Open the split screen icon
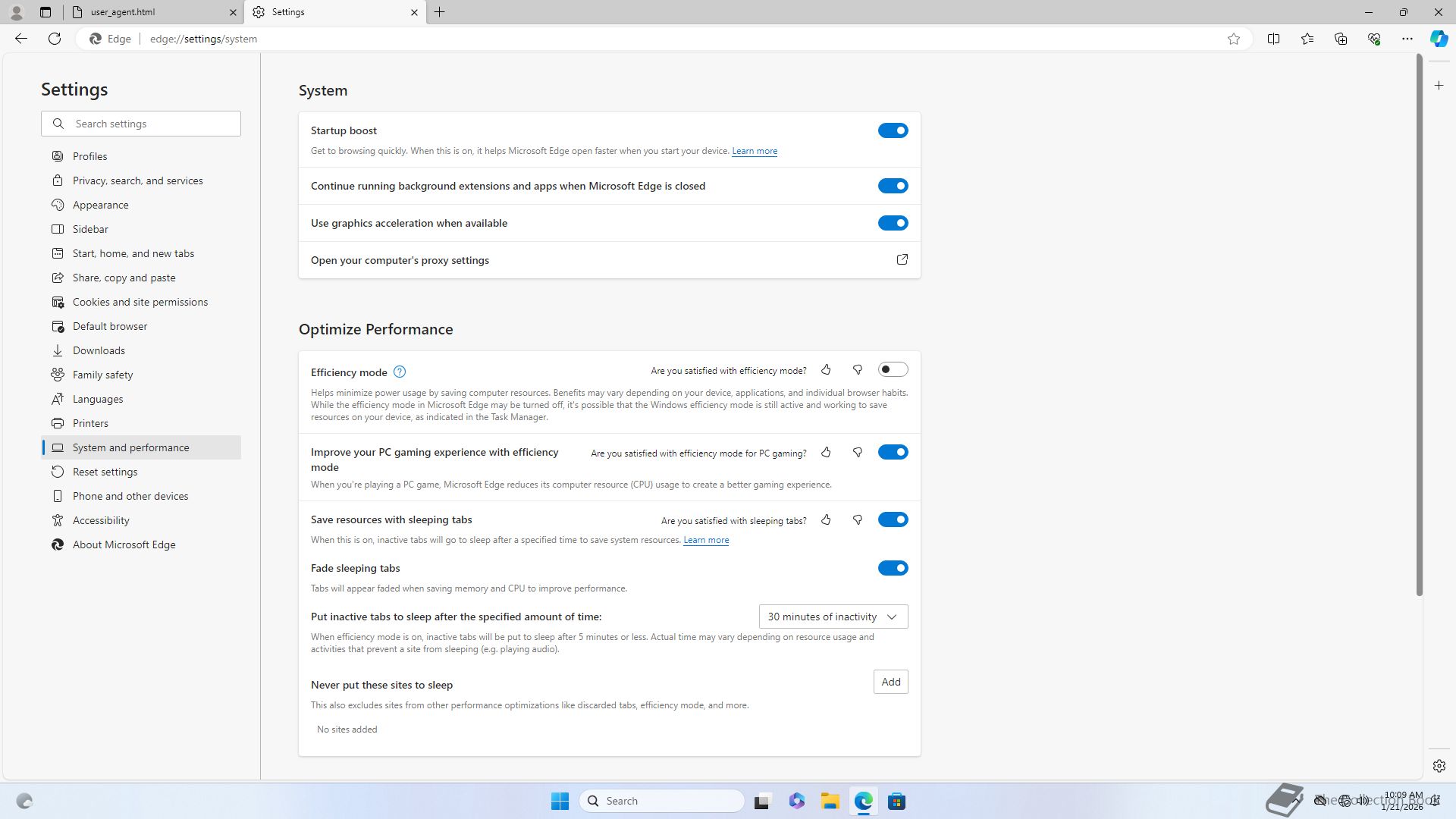The image size is (1456, 819). [x=1273, y=39]
